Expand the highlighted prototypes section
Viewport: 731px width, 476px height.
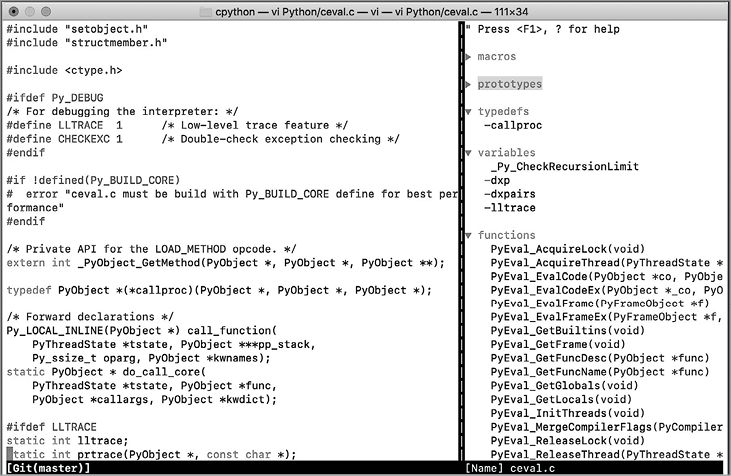(469, 84)
